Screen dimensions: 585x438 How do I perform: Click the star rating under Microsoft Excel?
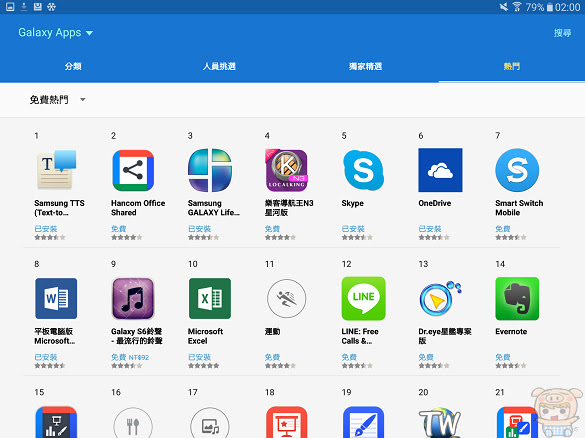tap(203, 366)
